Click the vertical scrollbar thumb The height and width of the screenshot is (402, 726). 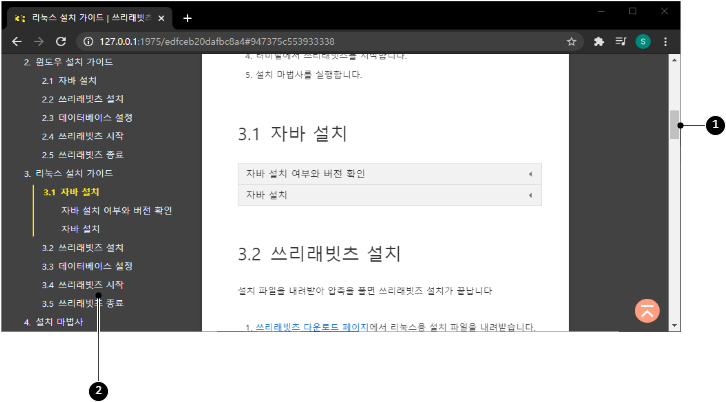click(x=674, y=125)
